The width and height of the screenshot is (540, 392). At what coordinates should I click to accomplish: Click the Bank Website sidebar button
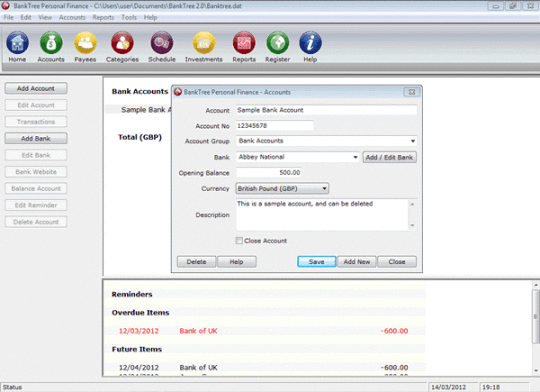[x=36, y=172]
